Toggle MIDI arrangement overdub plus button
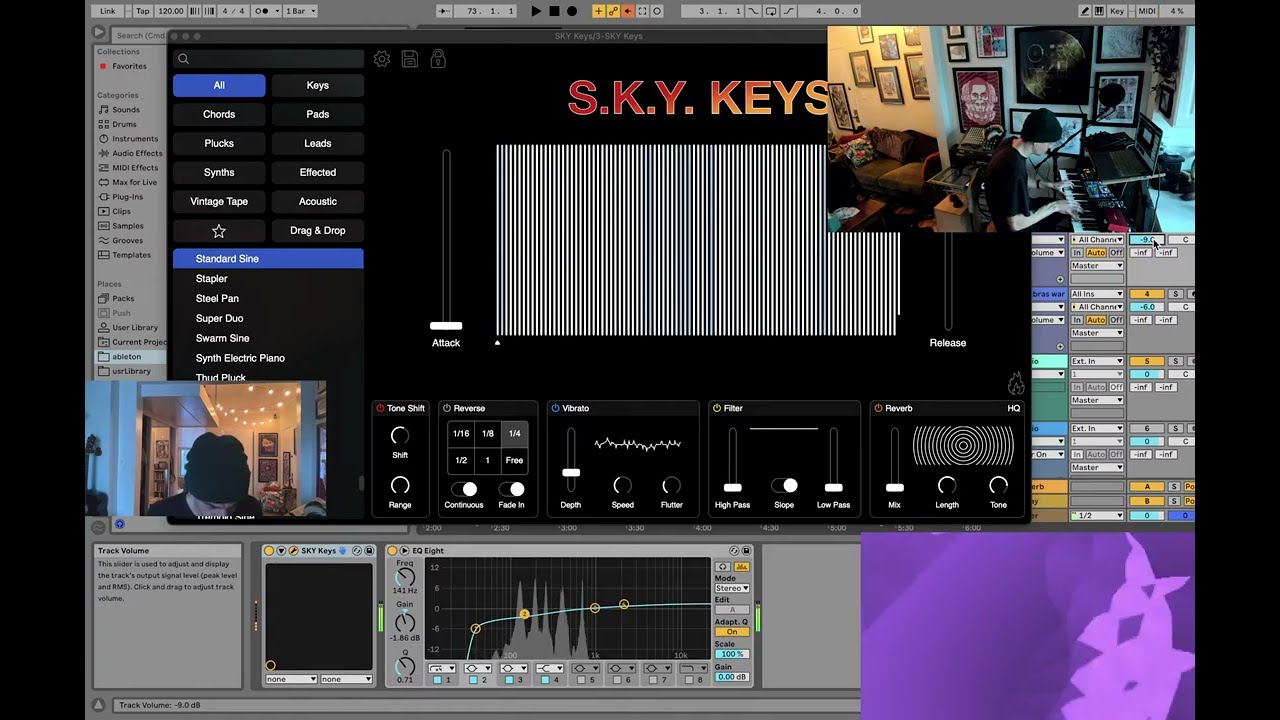1280x720 pixels. 599,11
